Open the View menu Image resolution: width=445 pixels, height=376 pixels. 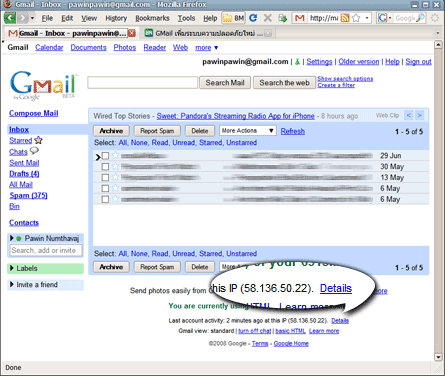point(89,18)
